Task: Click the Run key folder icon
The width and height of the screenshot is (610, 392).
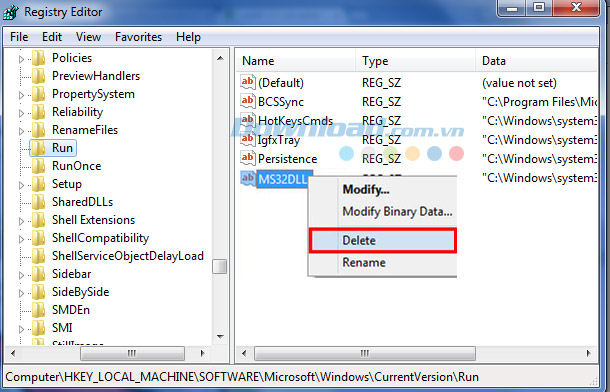Action: click(x=39, y=148)
